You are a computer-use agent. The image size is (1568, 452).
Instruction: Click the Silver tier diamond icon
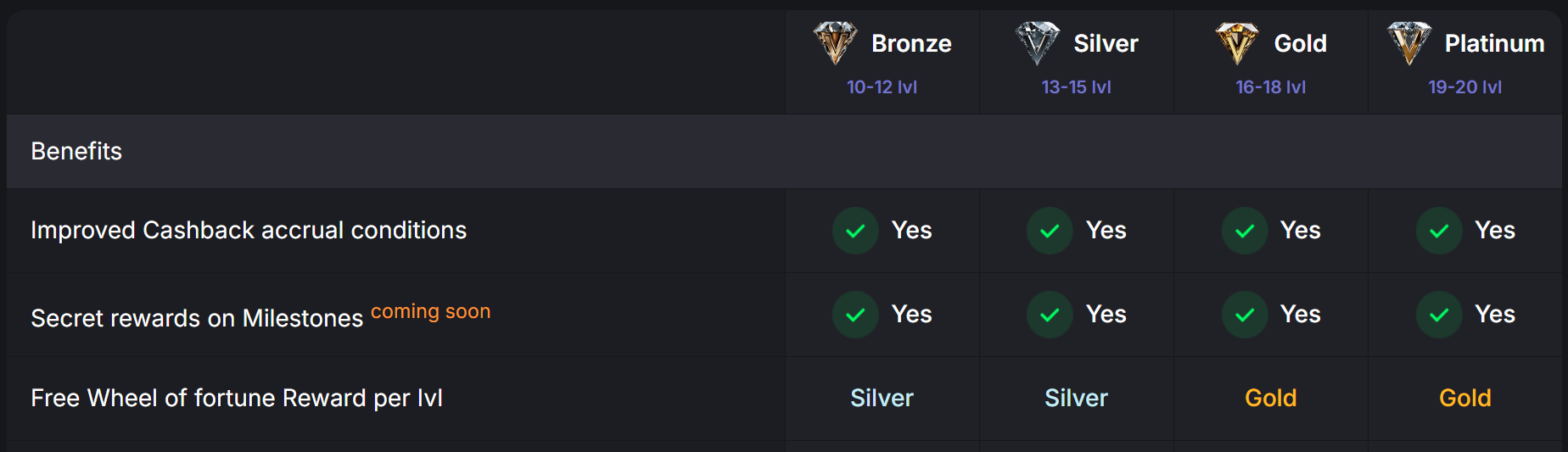(1037, 43)
